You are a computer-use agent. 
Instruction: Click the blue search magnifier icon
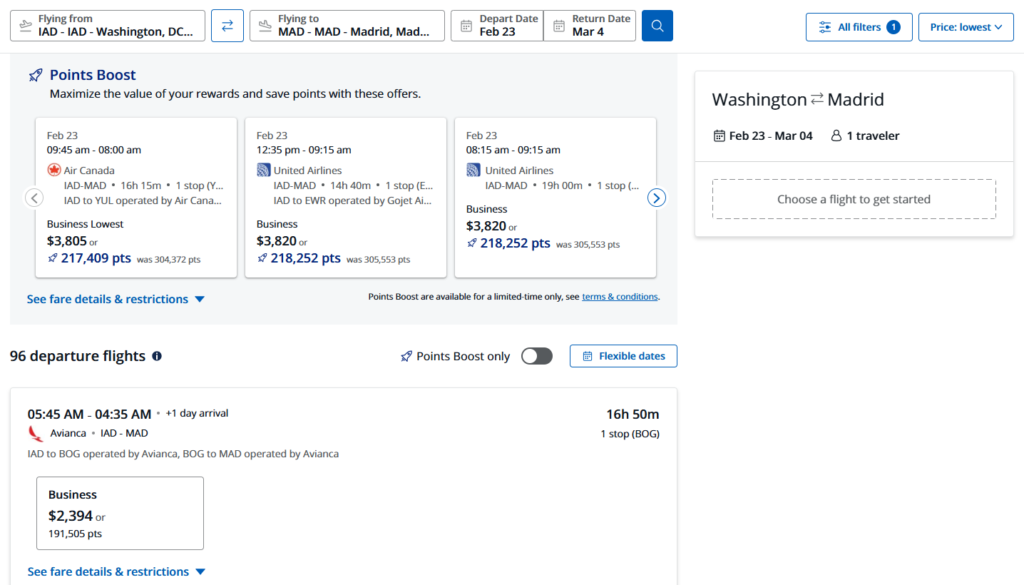pyautogui.click(x=657, y=26)
